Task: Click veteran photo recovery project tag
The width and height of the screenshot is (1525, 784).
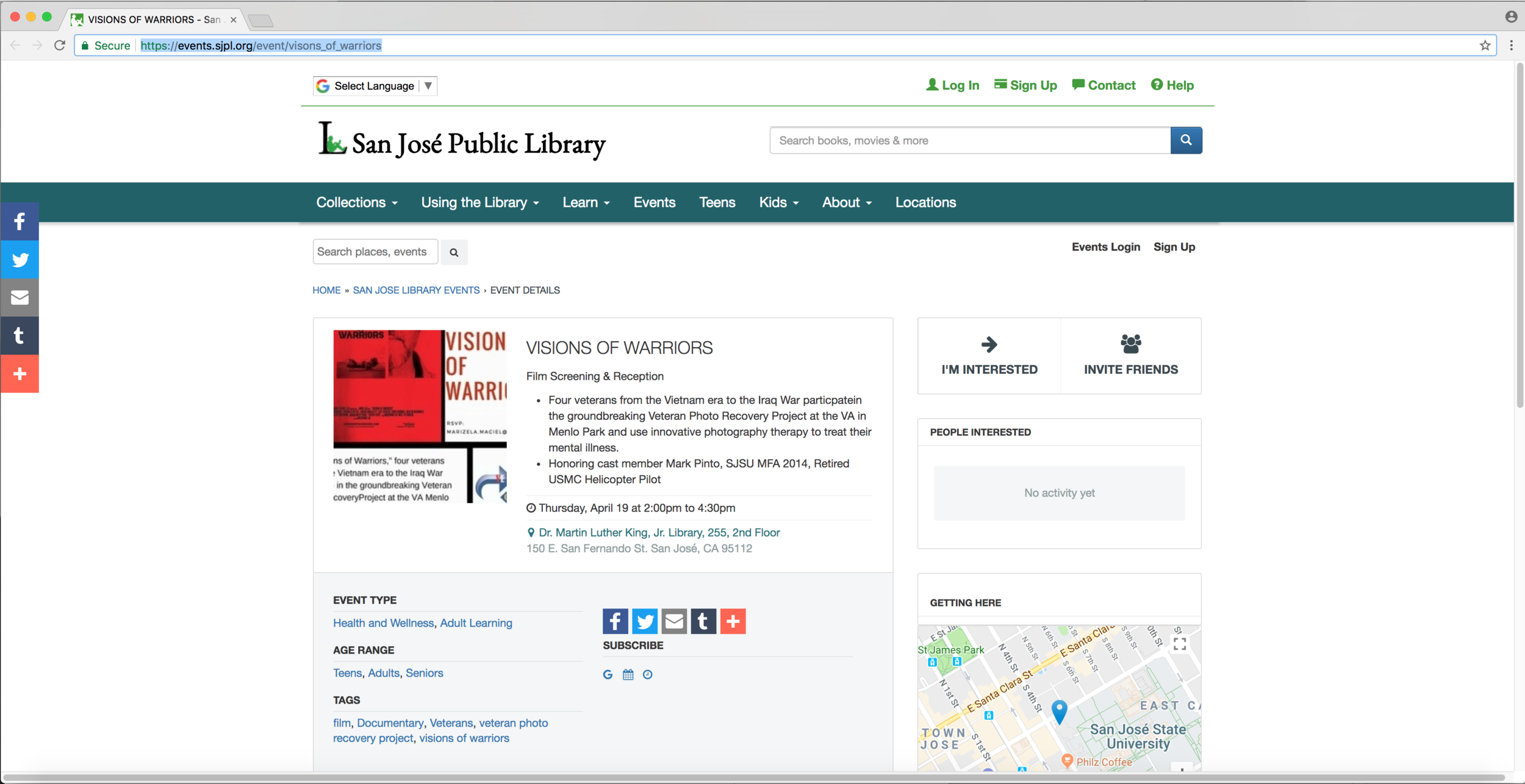Action: 440,730
